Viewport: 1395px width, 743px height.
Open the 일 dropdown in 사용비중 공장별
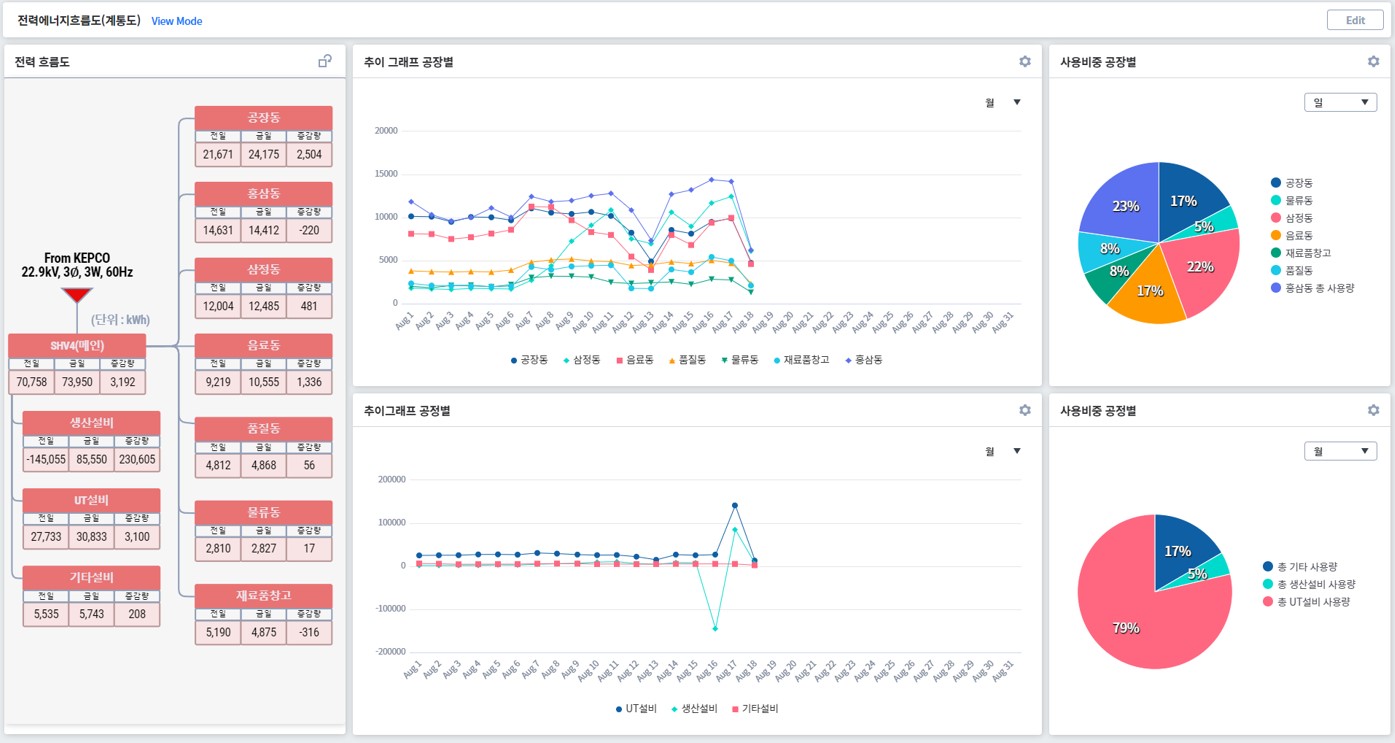[1340, 103]
